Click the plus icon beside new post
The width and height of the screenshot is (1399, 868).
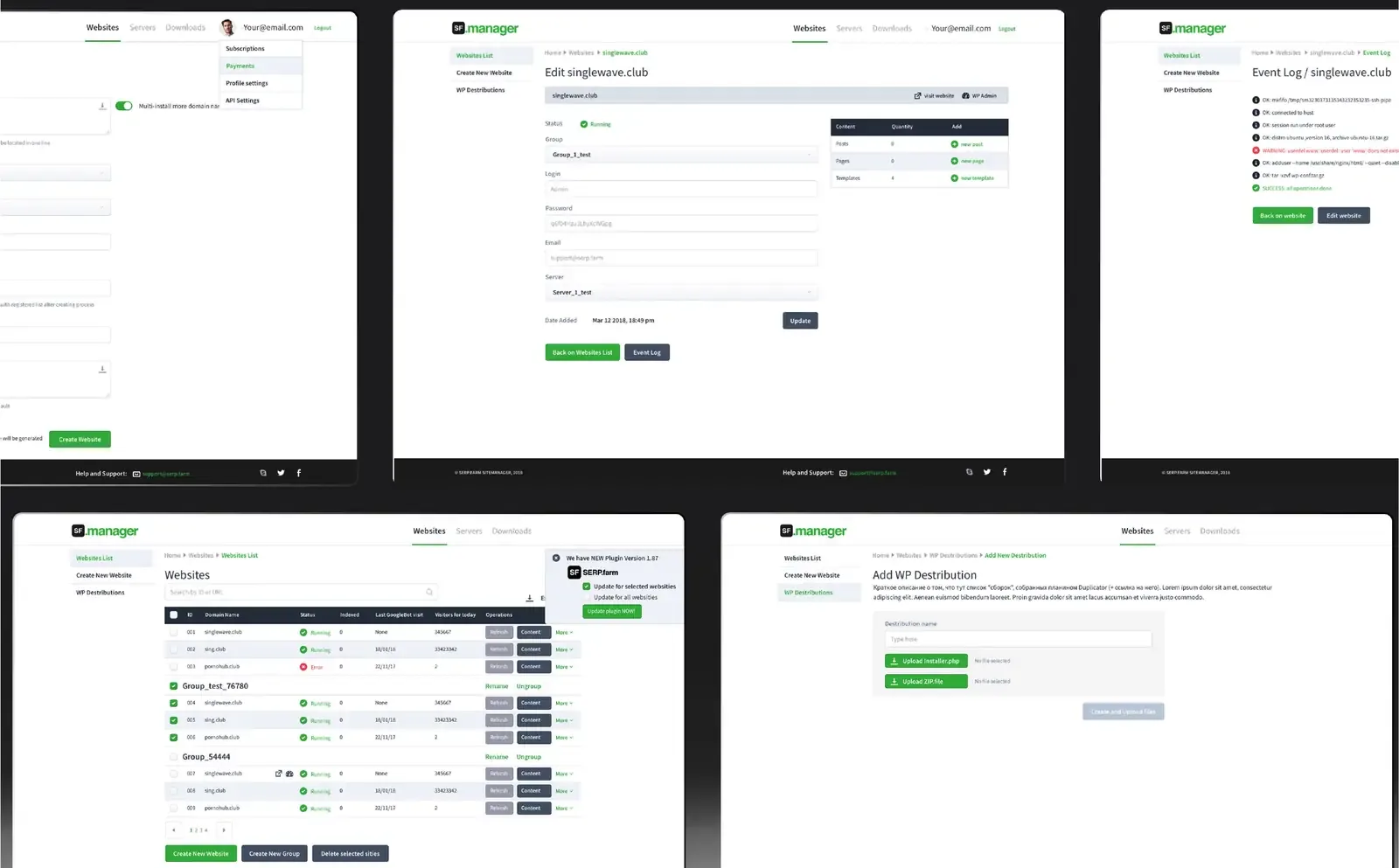coord(954,144)
